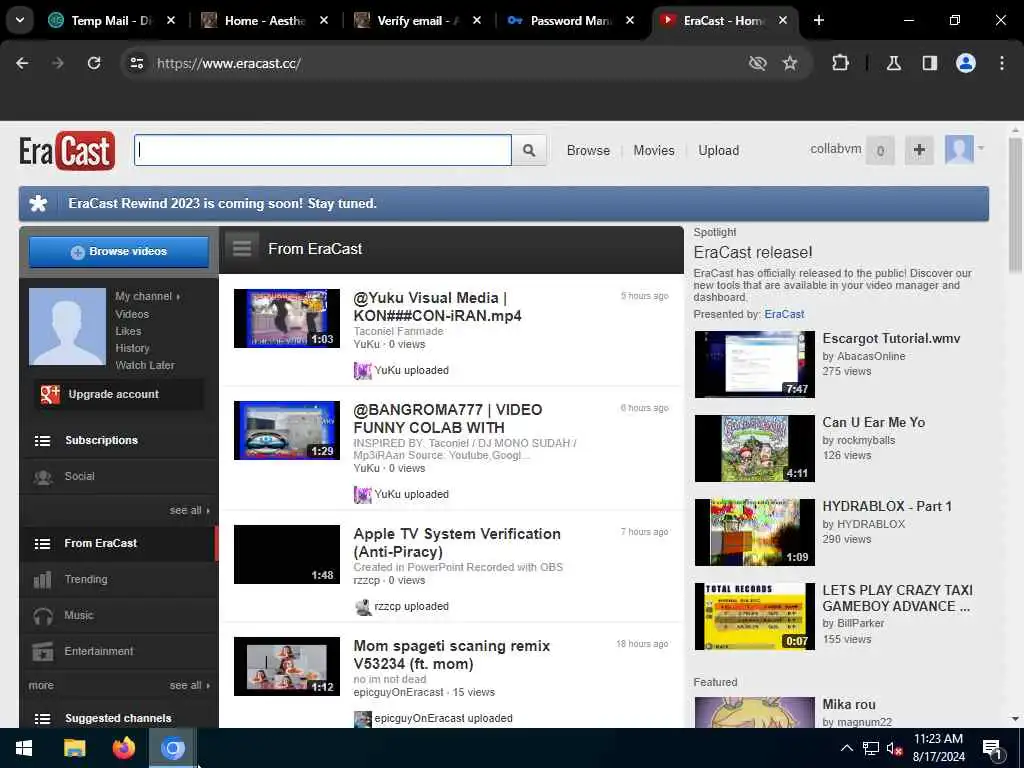Switch to Password Manager tab
Screen dimensions: 1024x768
571,21
